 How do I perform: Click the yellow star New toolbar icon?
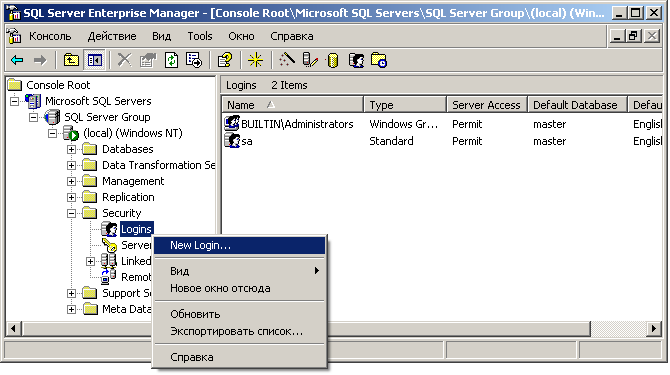(256, 60)
